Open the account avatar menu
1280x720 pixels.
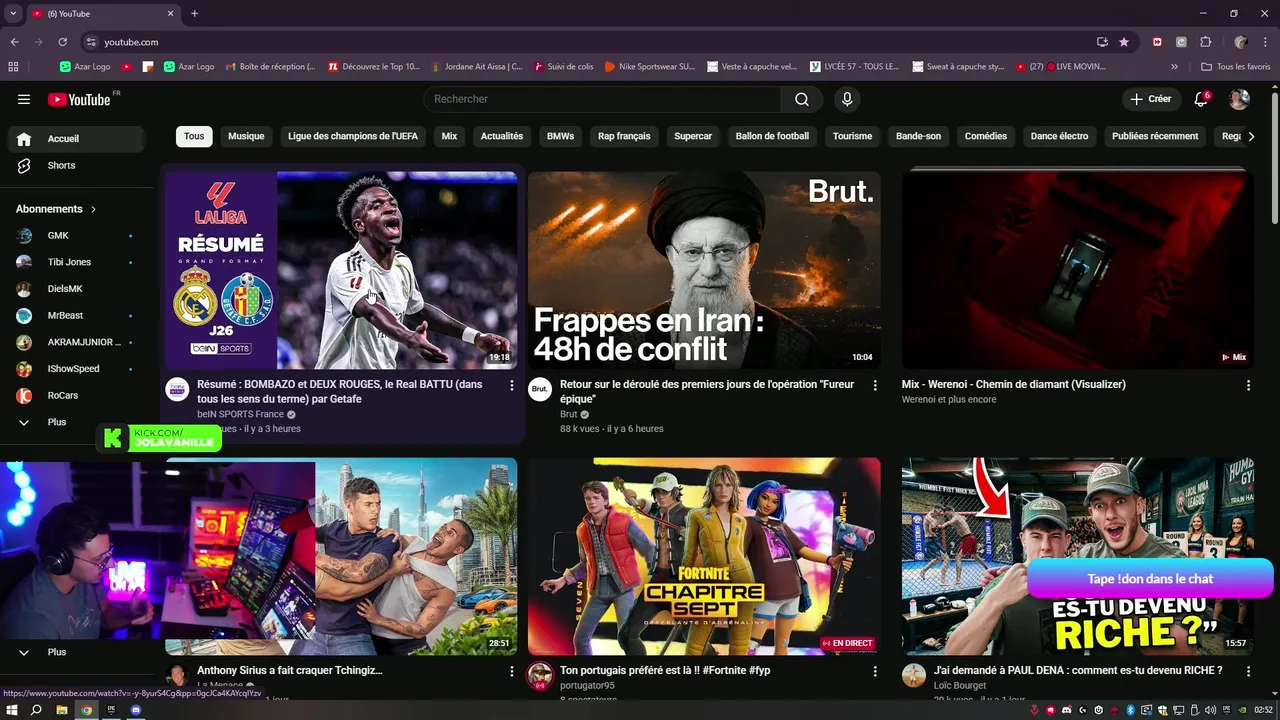click(x=1239, y=99)
